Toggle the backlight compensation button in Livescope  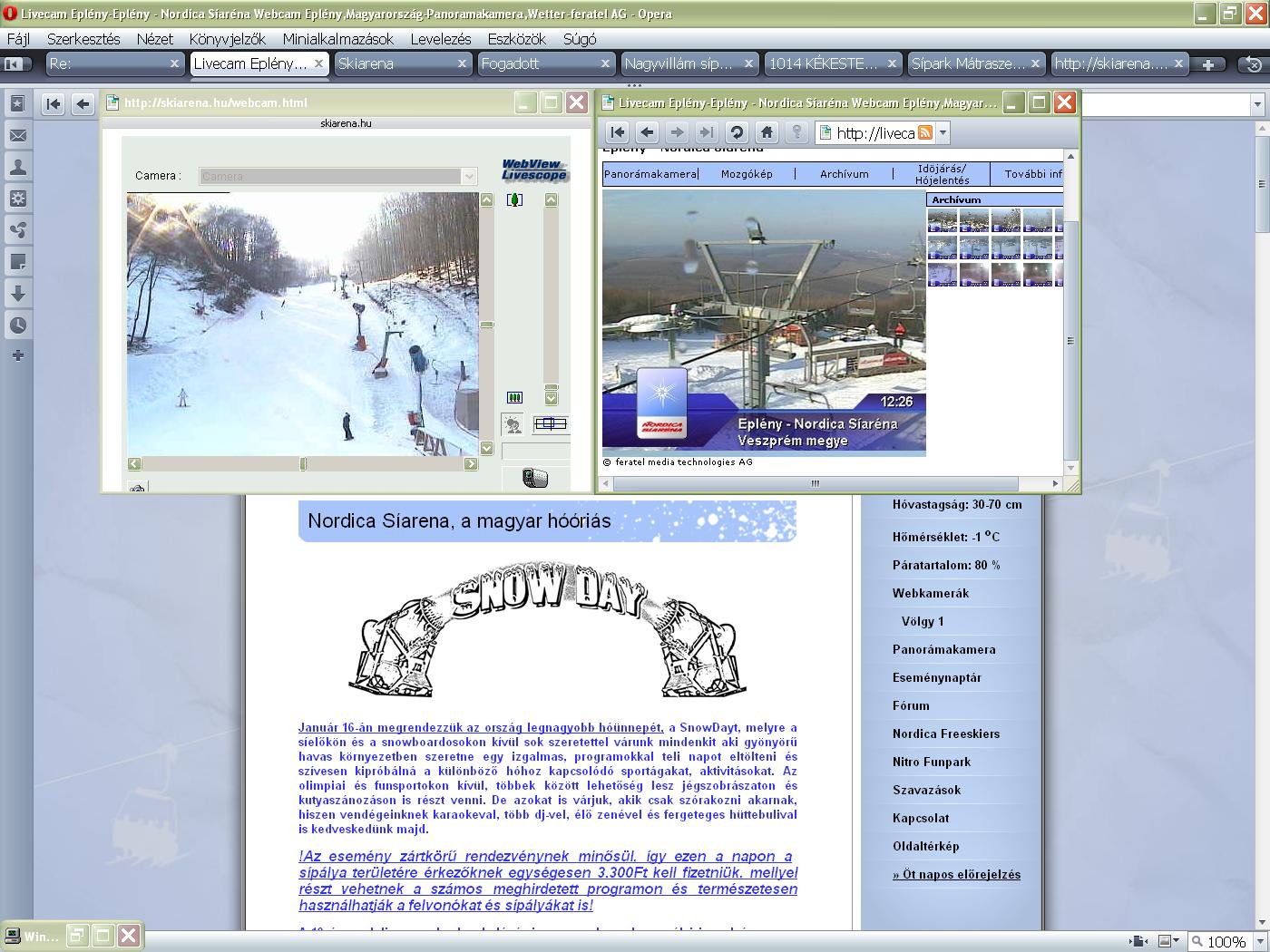[x=513, y=424]
